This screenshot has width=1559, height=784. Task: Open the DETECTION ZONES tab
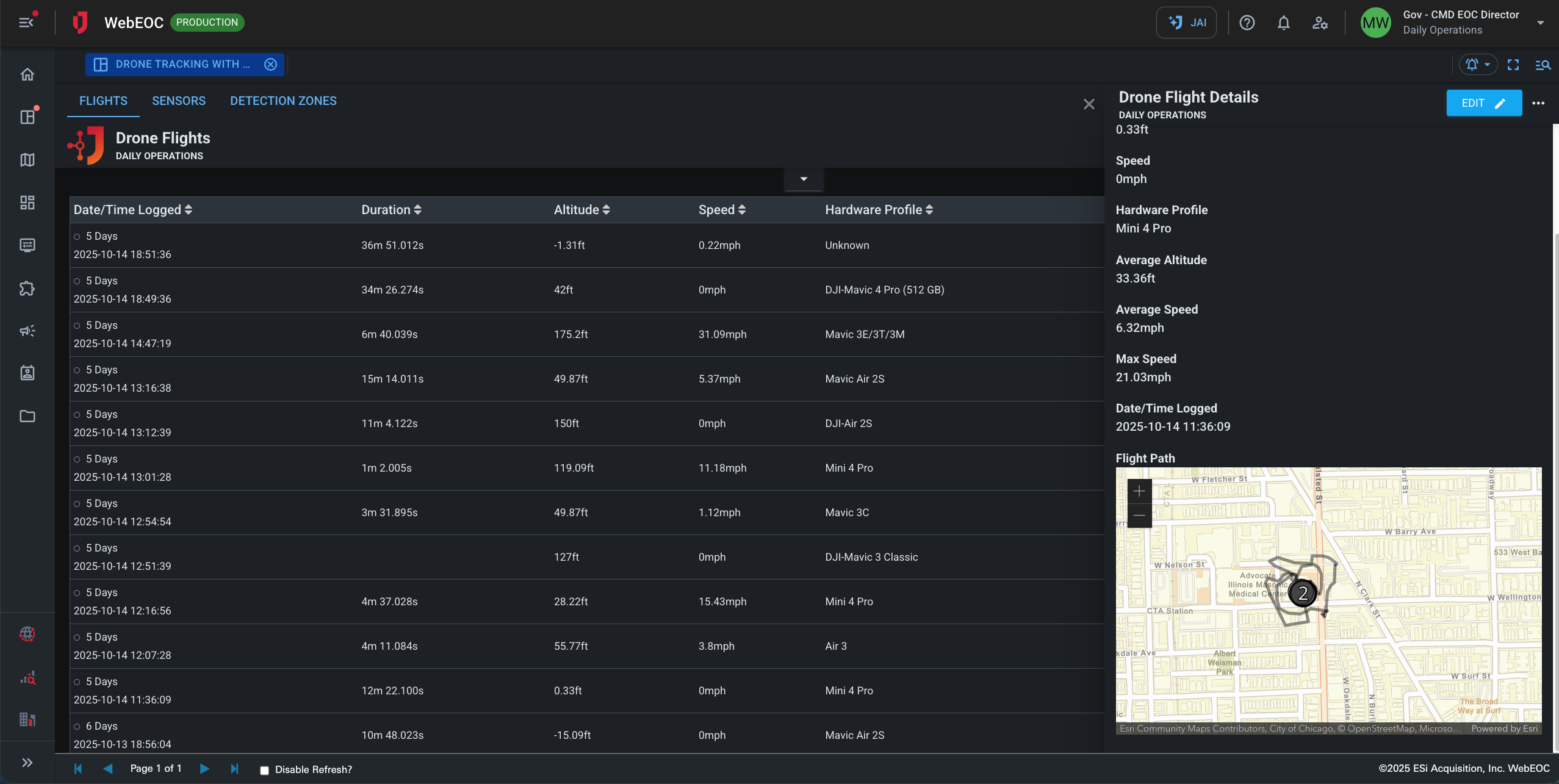(283, 101)
